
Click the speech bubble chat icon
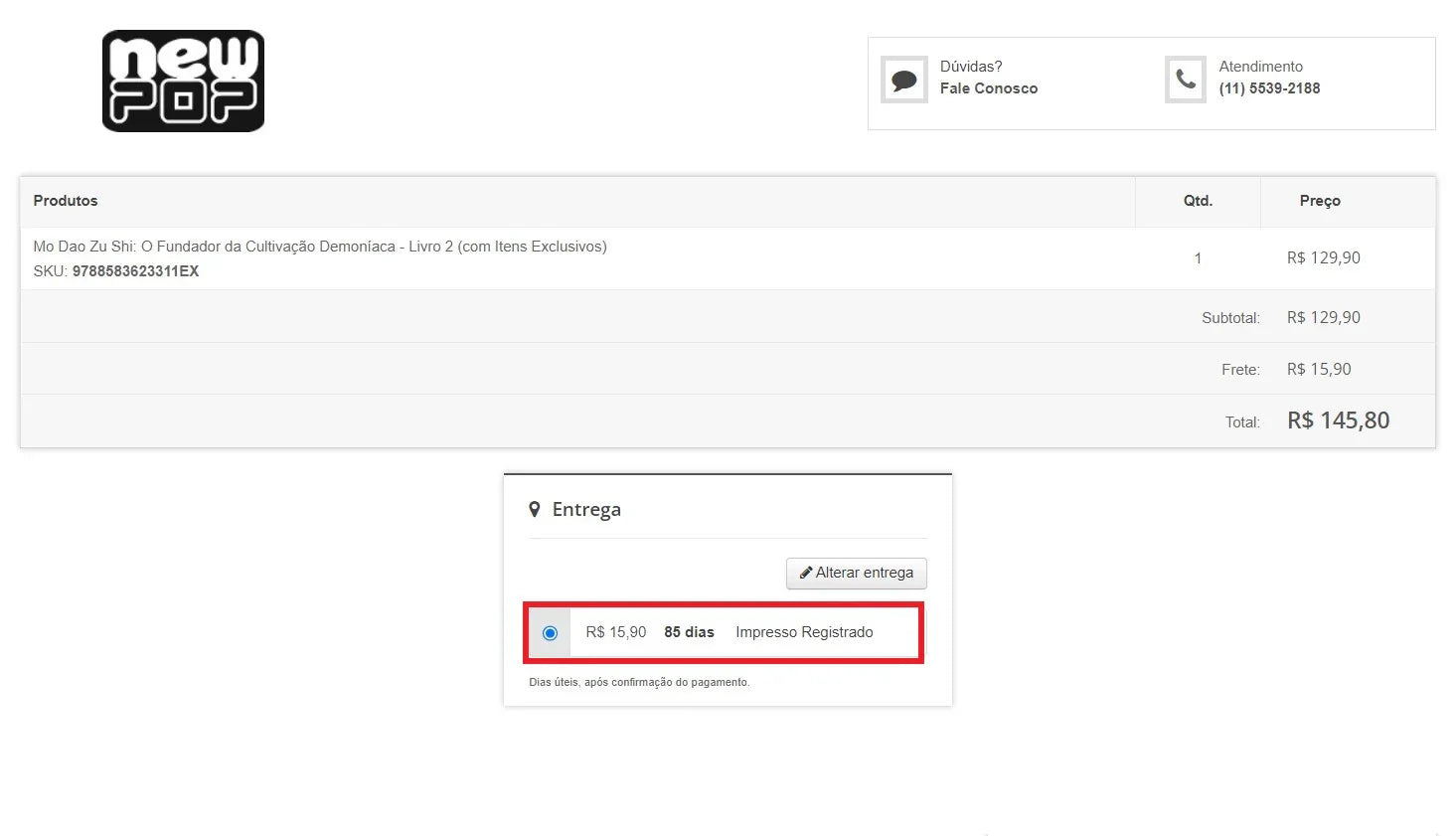(903, 80)
